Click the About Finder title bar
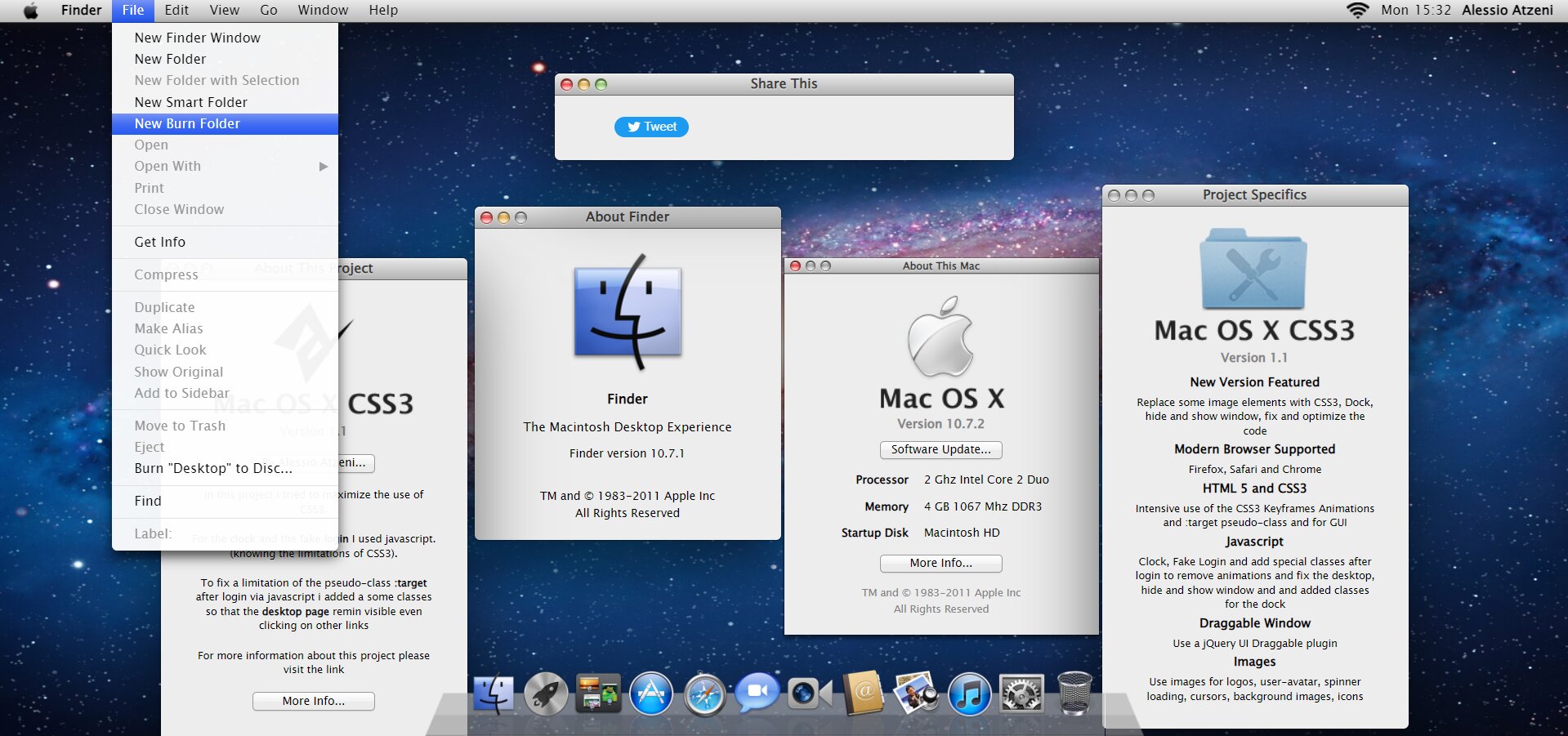Viewport: 1568px width, 736px height. point(628,217)
